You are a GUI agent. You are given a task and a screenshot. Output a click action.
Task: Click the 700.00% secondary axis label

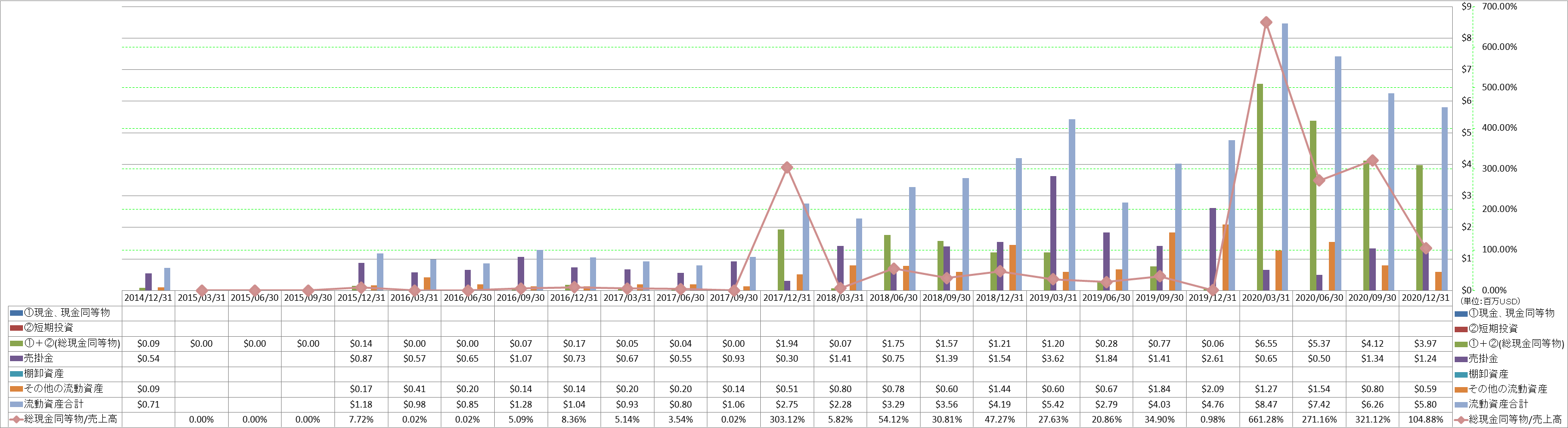[1499, 6]
